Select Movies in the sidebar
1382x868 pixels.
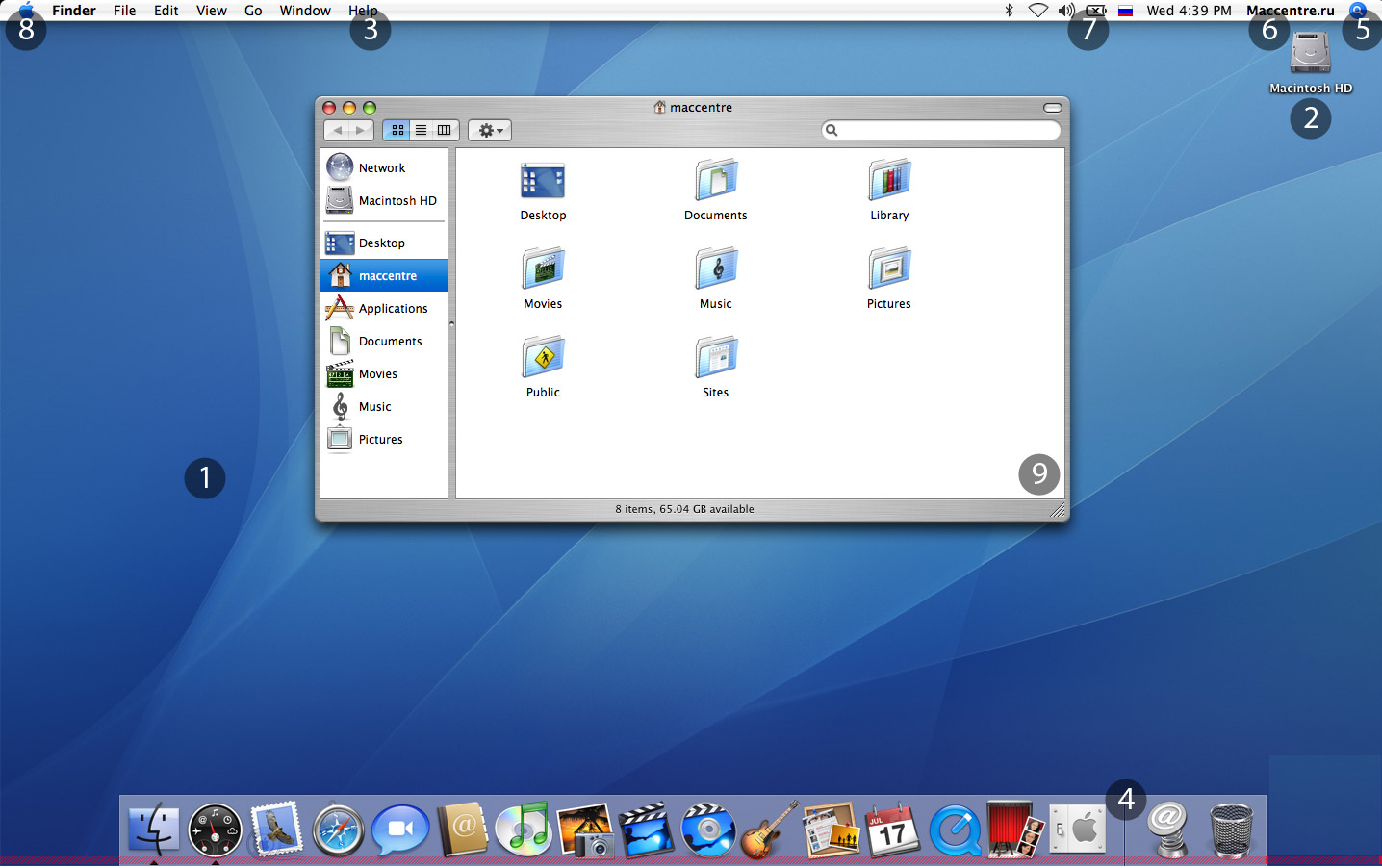click(384, 373)
